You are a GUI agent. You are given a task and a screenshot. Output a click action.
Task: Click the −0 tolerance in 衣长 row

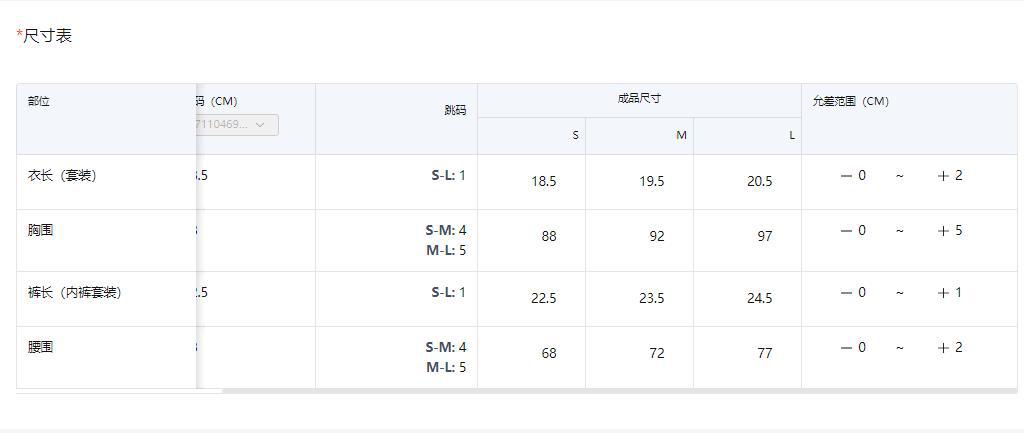853,176
